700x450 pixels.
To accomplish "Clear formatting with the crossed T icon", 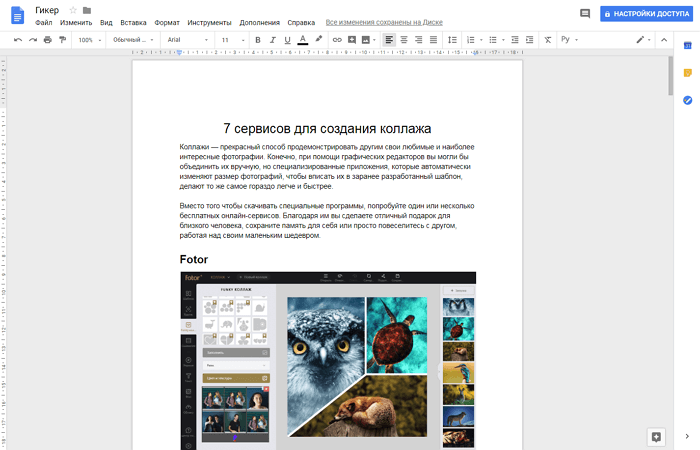I will (547, 40).
